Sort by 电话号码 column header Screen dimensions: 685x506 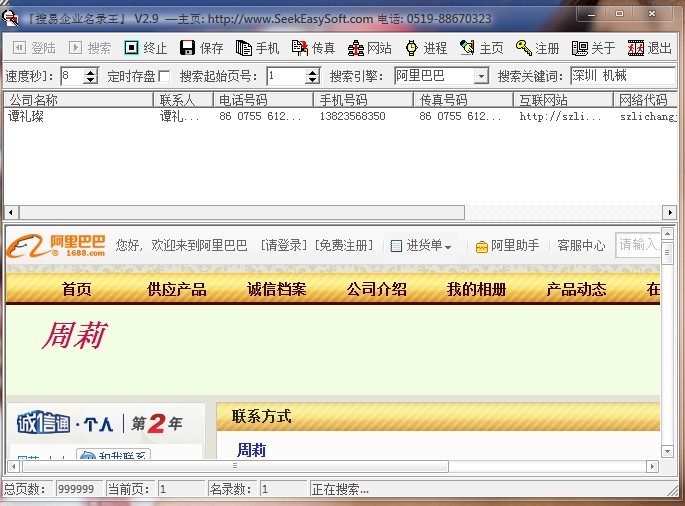tap(263, 100)
